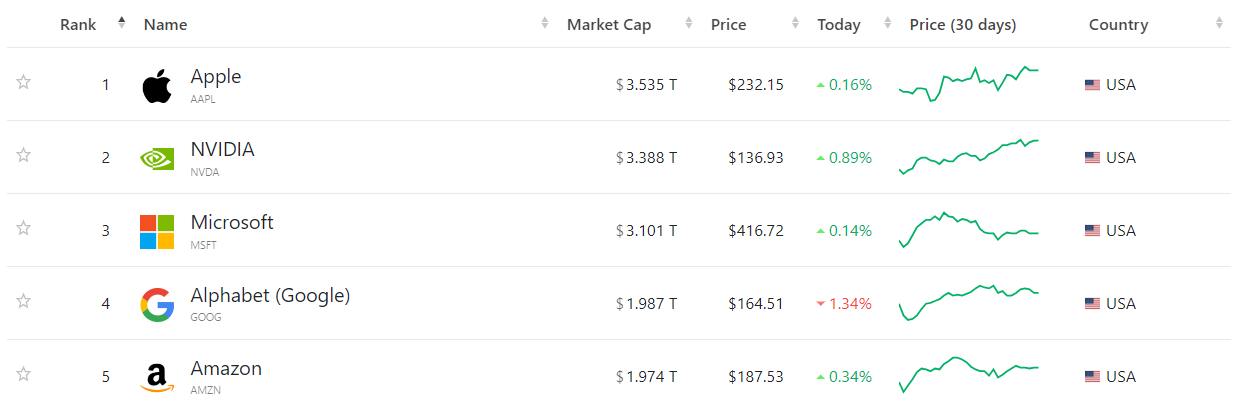Click the USA flag in Microsoft row

click(1092, 231)
